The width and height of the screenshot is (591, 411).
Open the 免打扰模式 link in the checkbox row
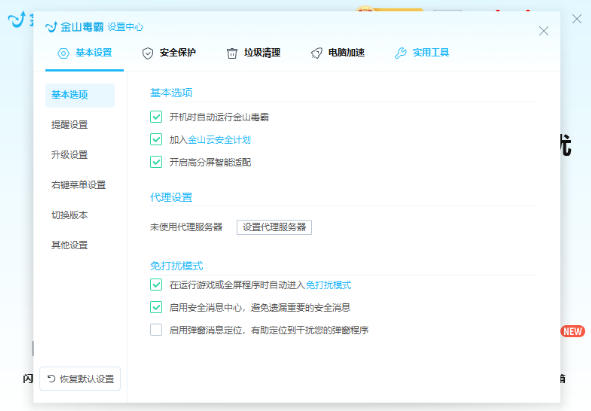click(328, 285)
